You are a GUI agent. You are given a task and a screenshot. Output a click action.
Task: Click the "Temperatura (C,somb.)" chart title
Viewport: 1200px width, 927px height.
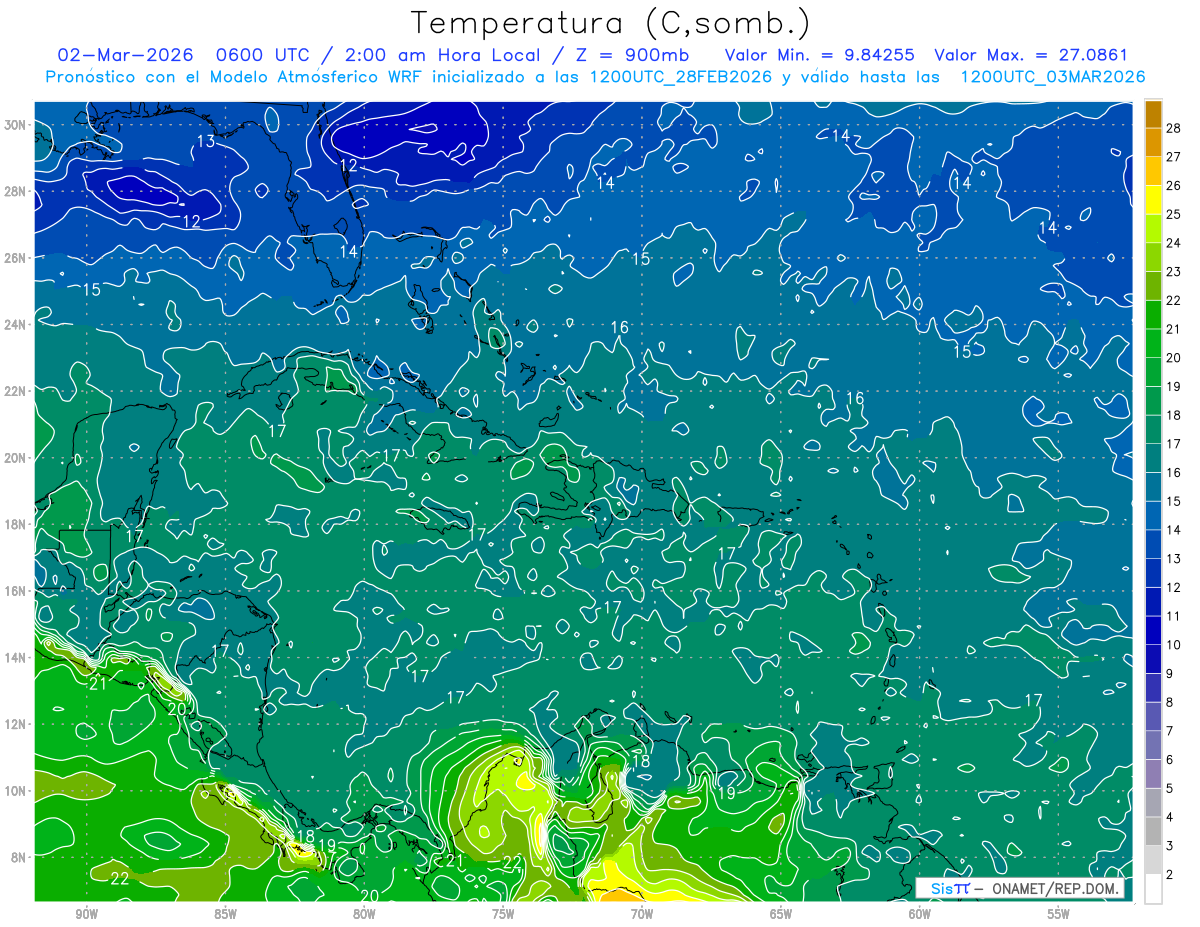[610, 22]
